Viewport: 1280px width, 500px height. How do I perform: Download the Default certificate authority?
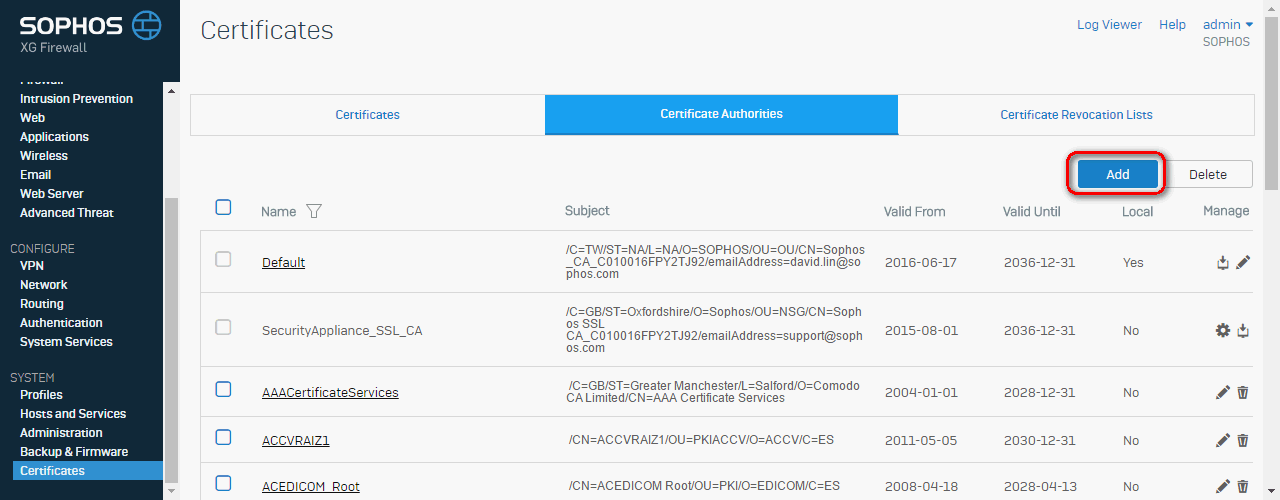1222,263
